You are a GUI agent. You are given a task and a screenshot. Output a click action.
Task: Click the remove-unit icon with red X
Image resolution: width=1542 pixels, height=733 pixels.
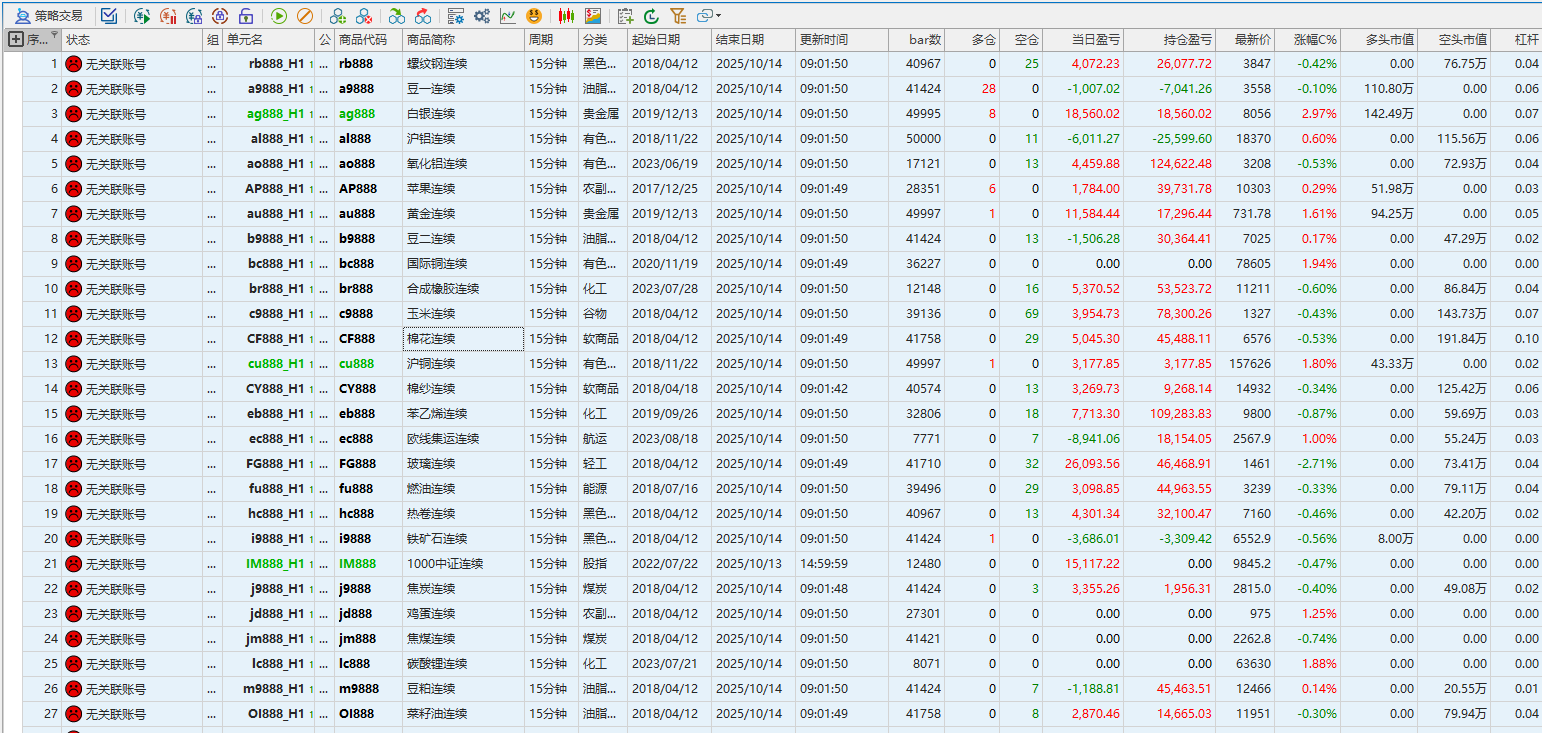click(x=365, y=16)
